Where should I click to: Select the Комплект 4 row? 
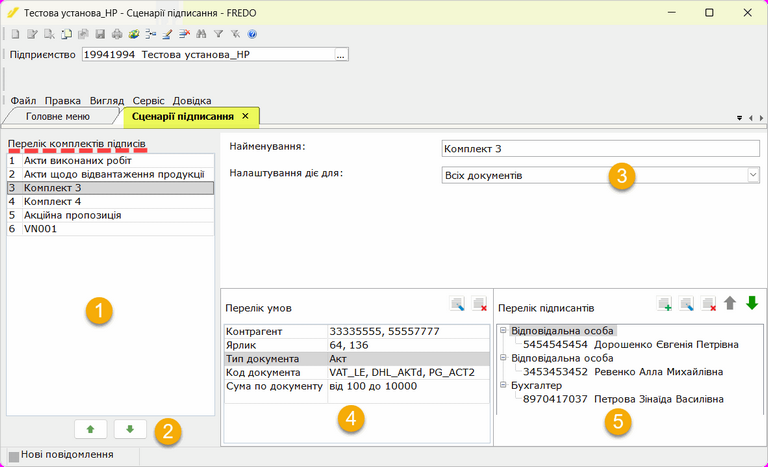coord(110,201)
